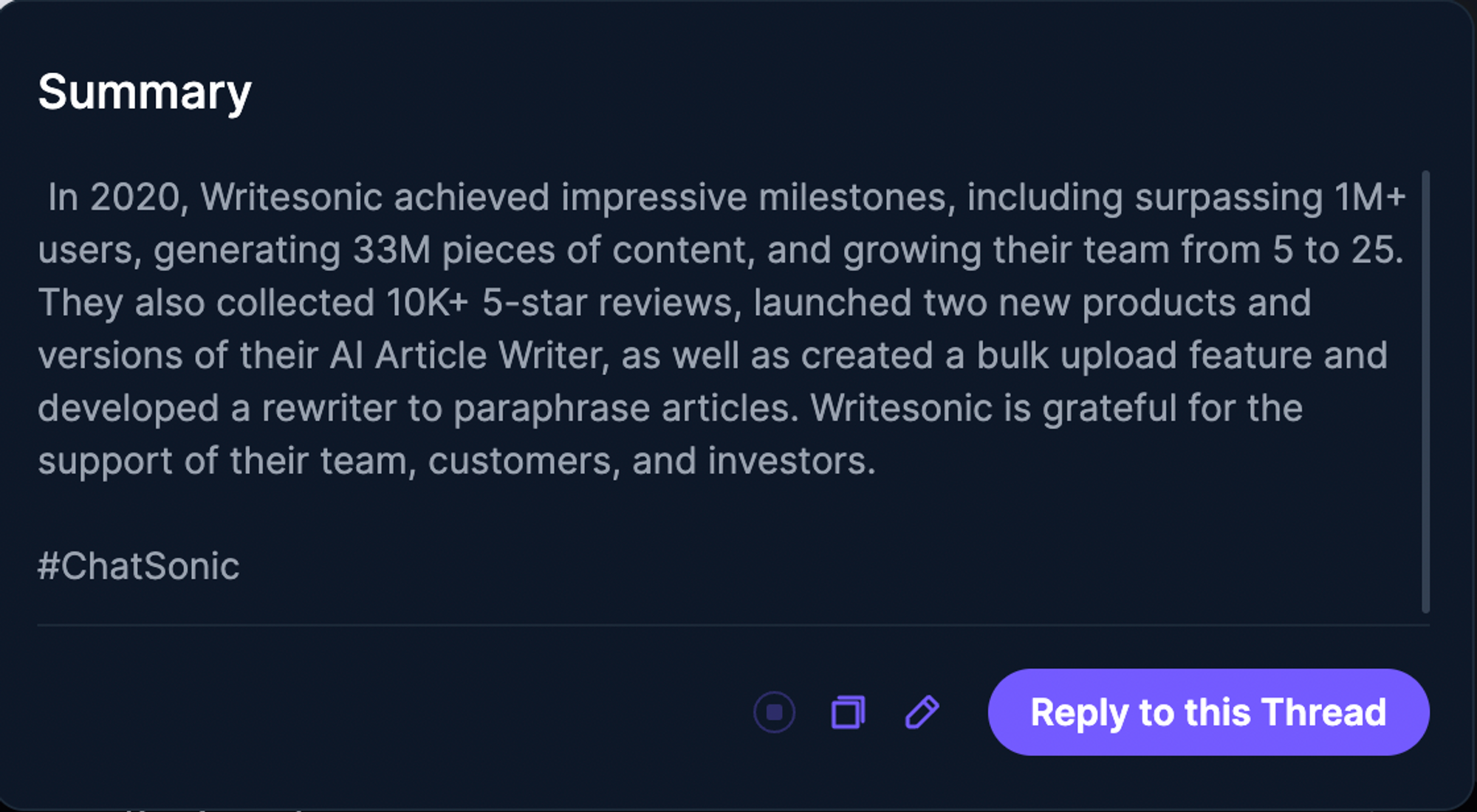Copy the summary using the copy icon
Image resolution: width=1477 pixels, height=812 pixels.
(x=848, y=712)
